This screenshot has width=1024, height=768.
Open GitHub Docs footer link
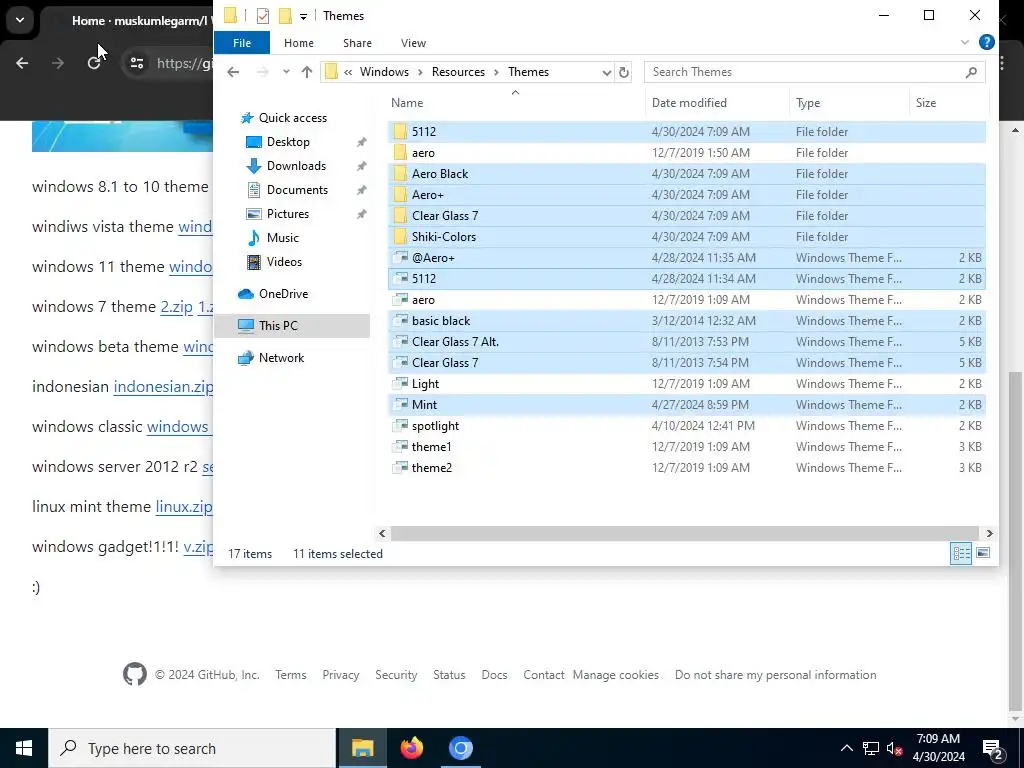[x=494, y=675]
